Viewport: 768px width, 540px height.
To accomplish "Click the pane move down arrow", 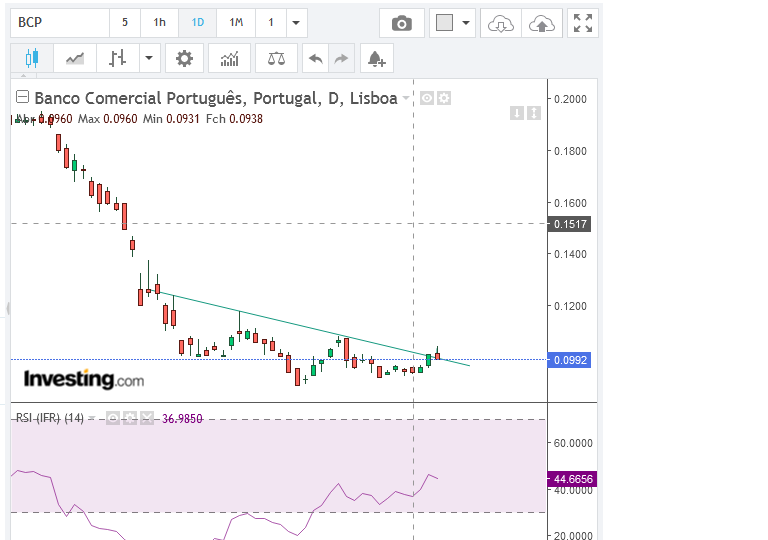I will [517, 113].
